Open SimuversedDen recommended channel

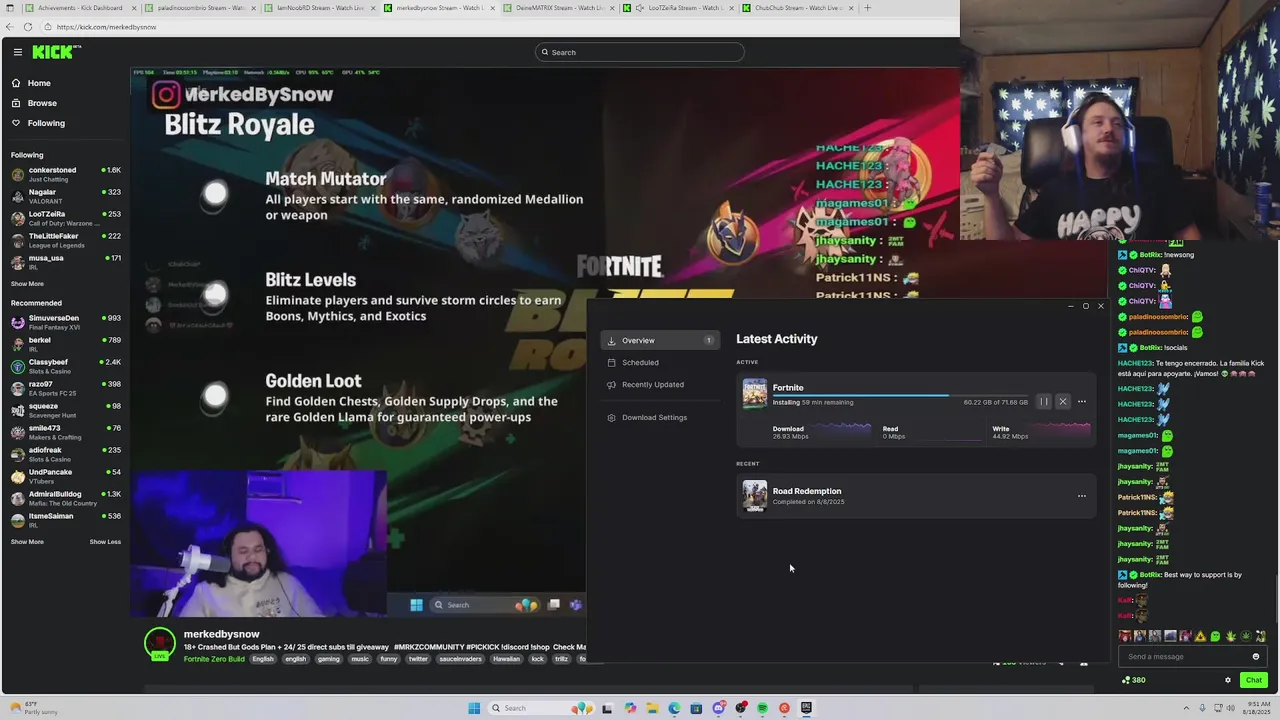pos(65,322)
